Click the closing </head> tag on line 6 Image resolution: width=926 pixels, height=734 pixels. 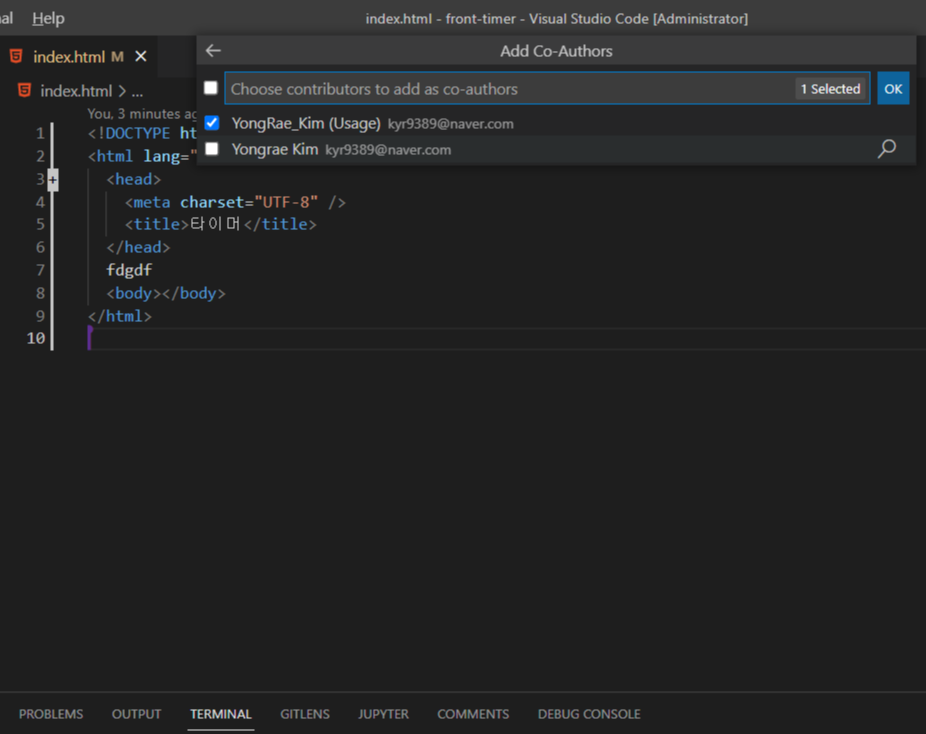138,247
